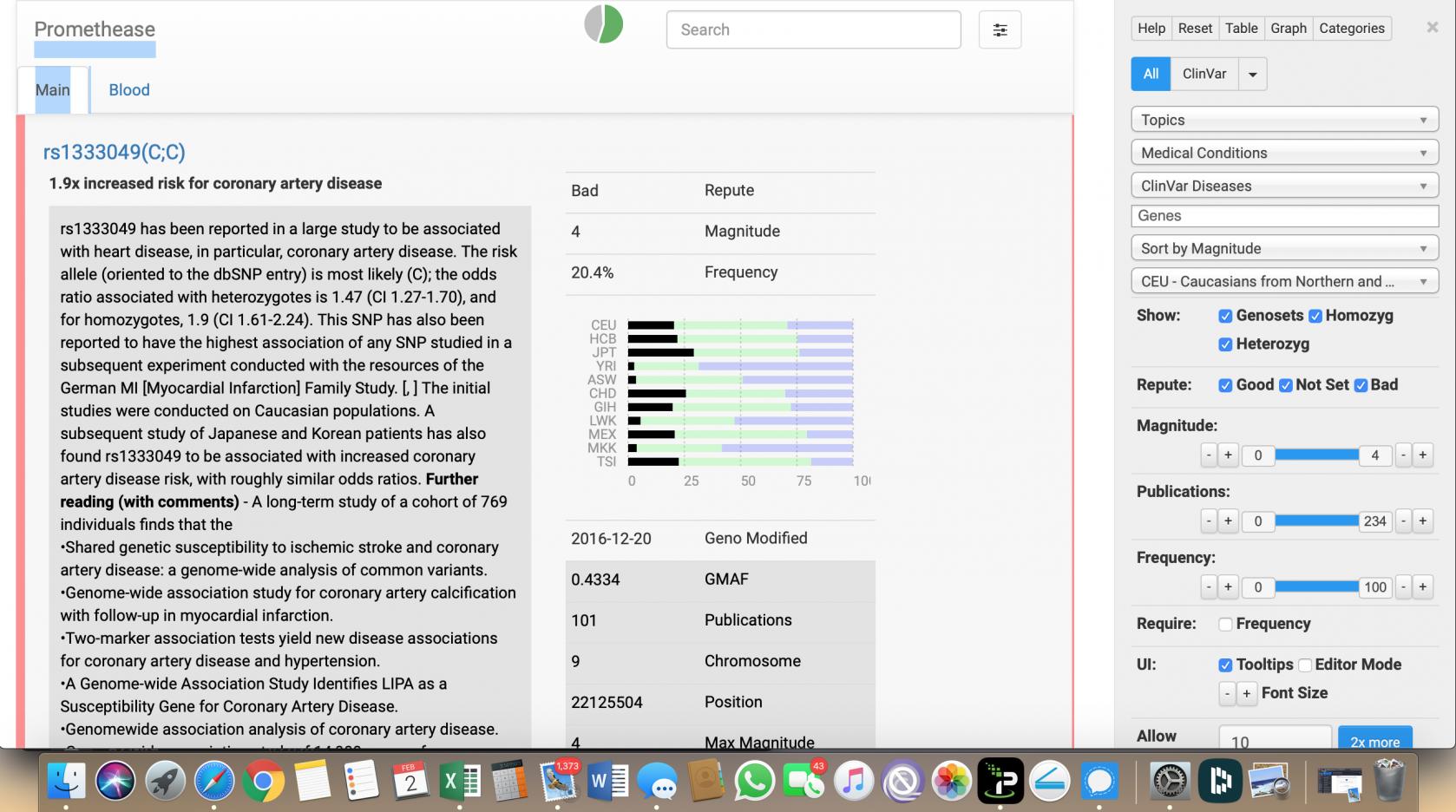Click the Magnitude range slider
Screen dimensions: 1456x812
click(1316, 455)
